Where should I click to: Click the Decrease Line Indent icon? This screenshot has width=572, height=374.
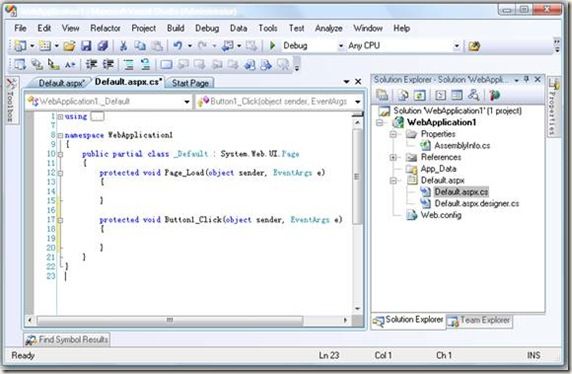click(x=91, y=65)
